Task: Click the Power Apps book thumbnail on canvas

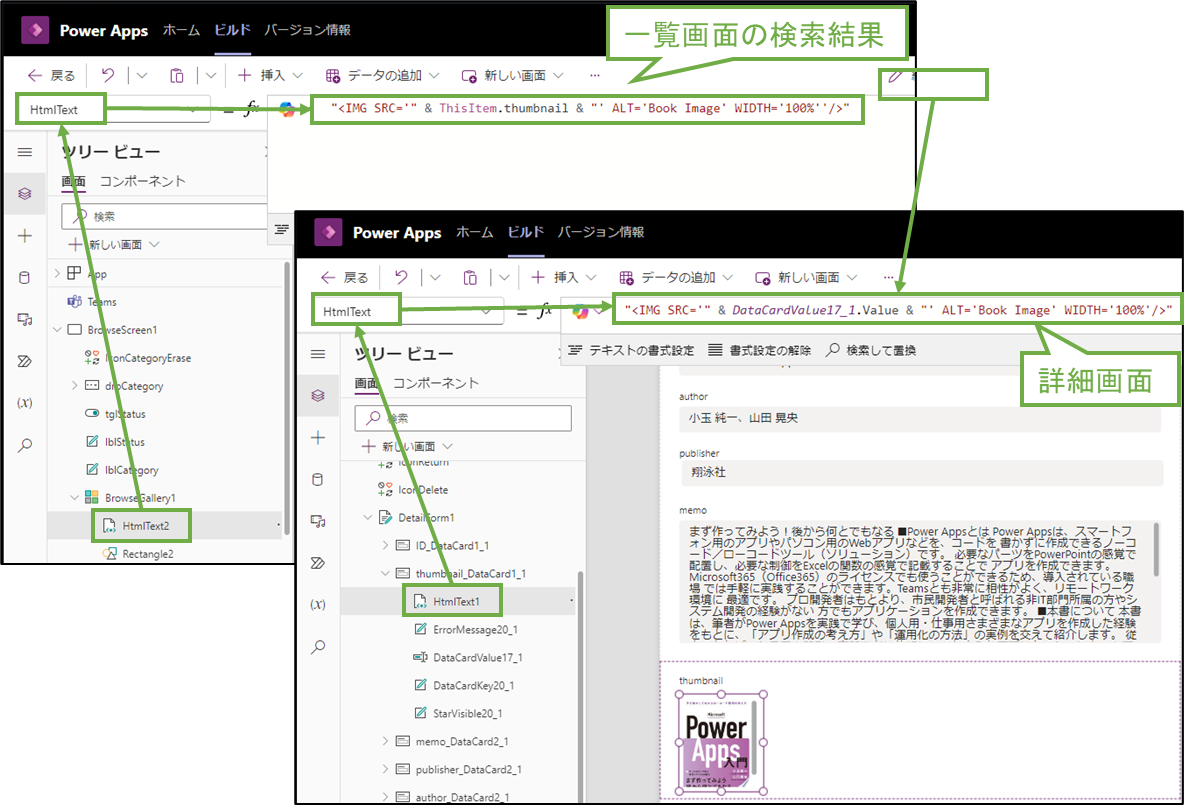Action: coord(720,743)
